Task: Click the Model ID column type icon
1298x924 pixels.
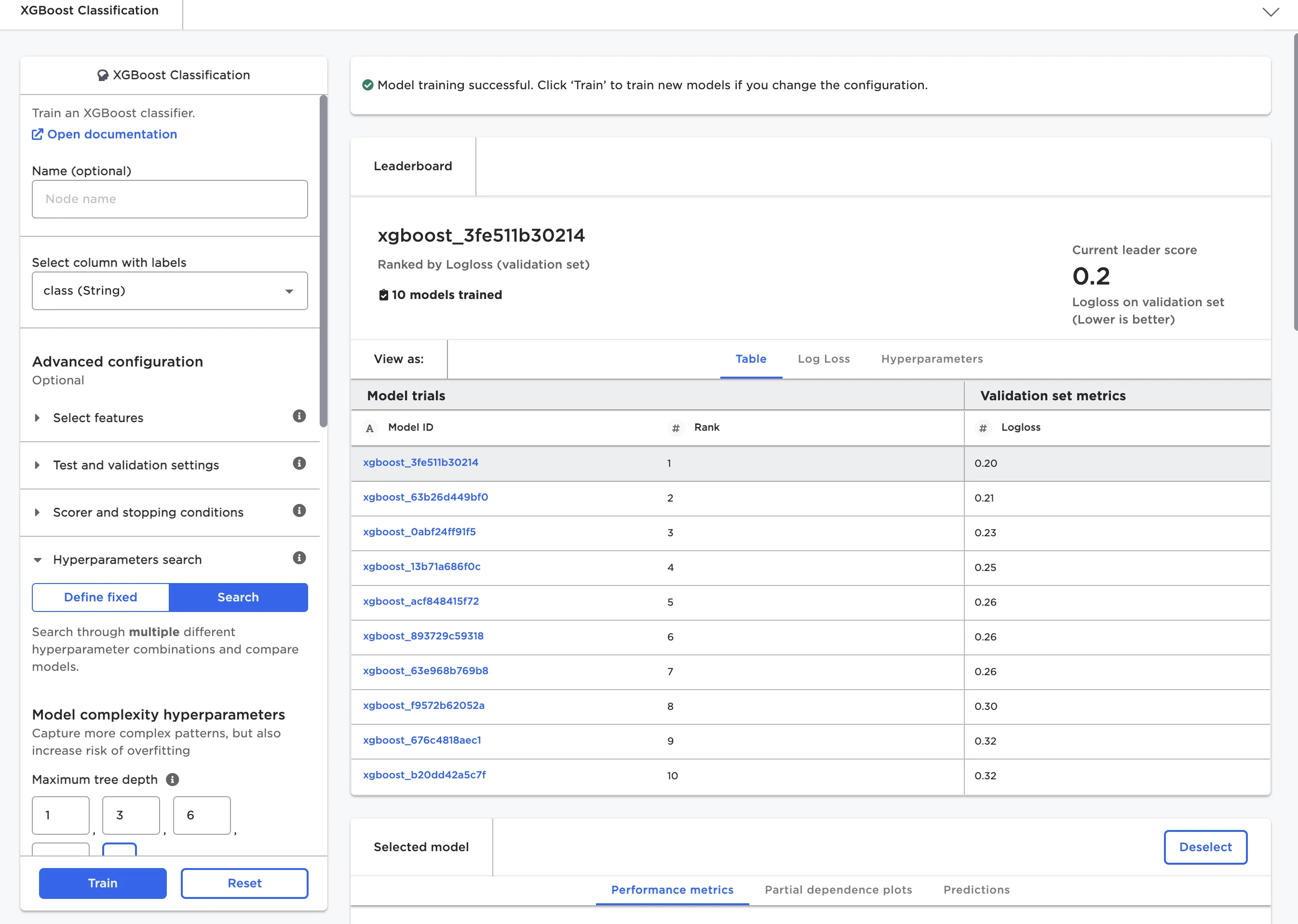Action: point(370,428)
